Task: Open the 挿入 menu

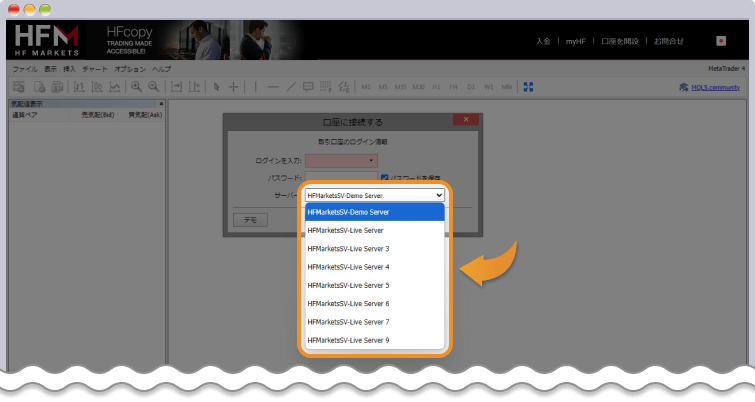Action: pyautogui.click(x=69, y=69)
